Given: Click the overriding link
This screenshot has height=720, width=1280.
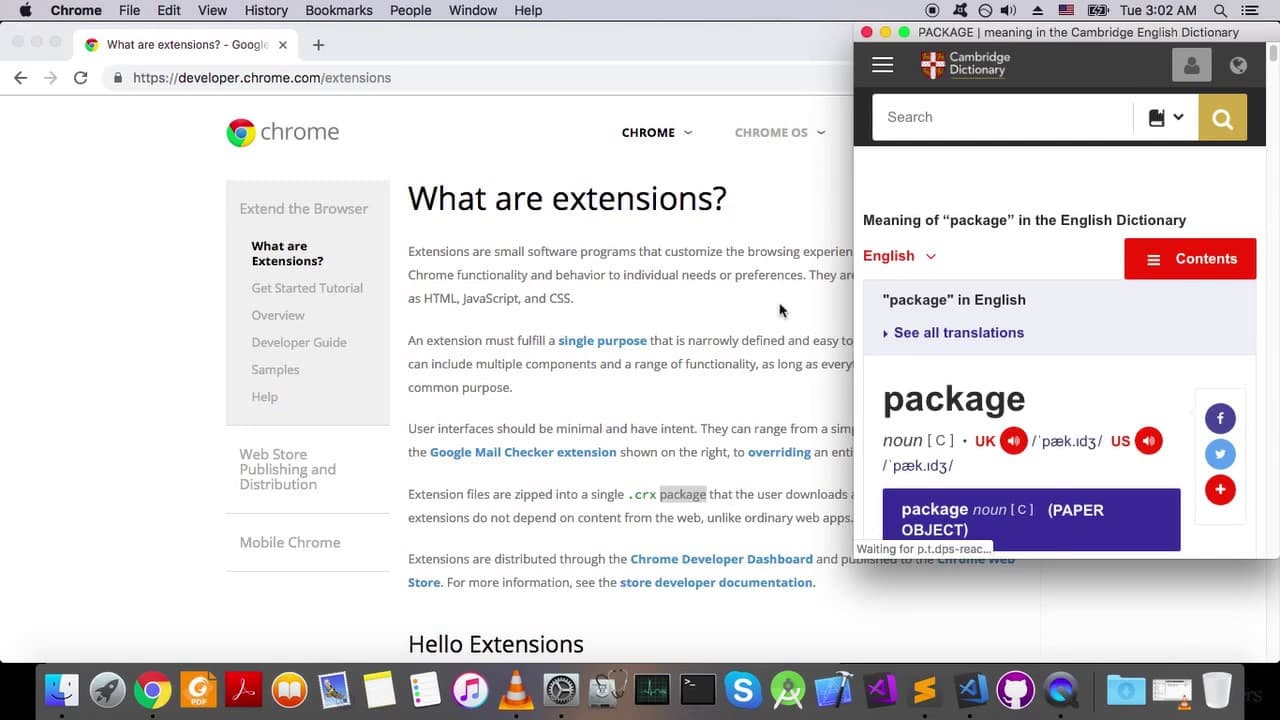Looking at the screenshot, I should 779,452.
